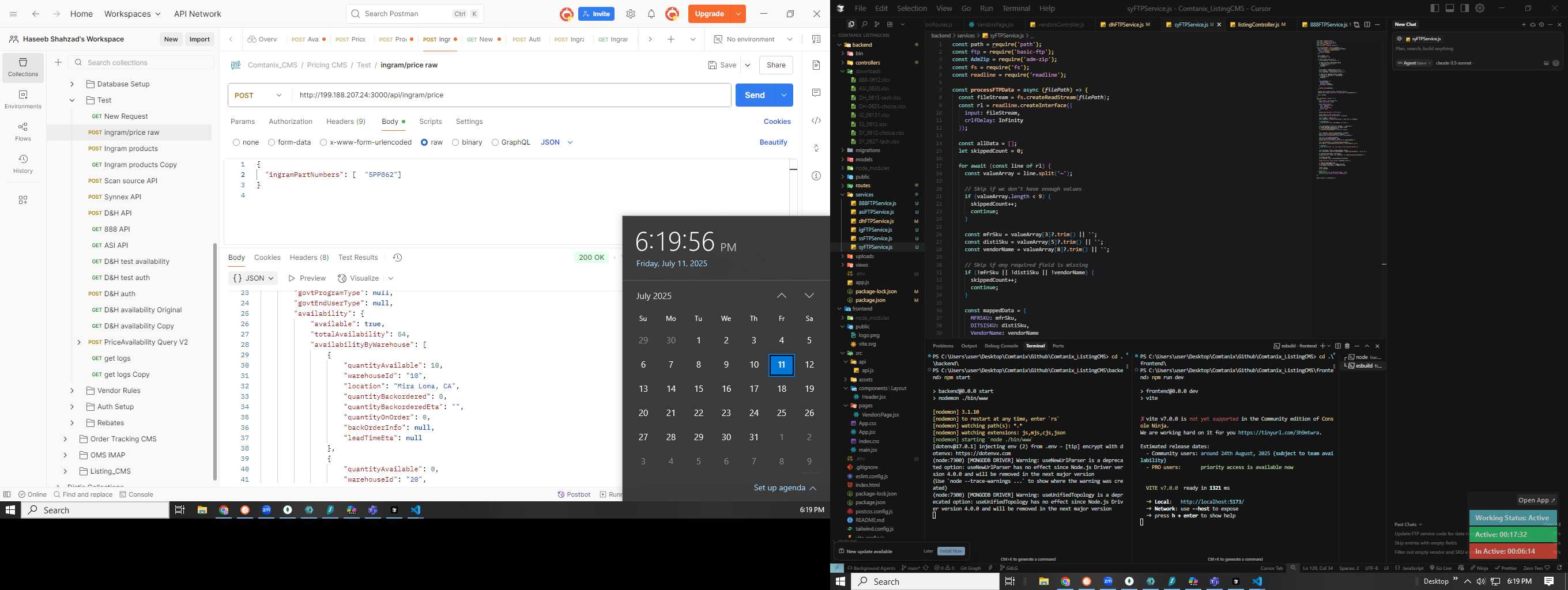The width and height of the screenshot is (1568, 590).
Task: Click the Import button
Action: click(x=199, y=40)
